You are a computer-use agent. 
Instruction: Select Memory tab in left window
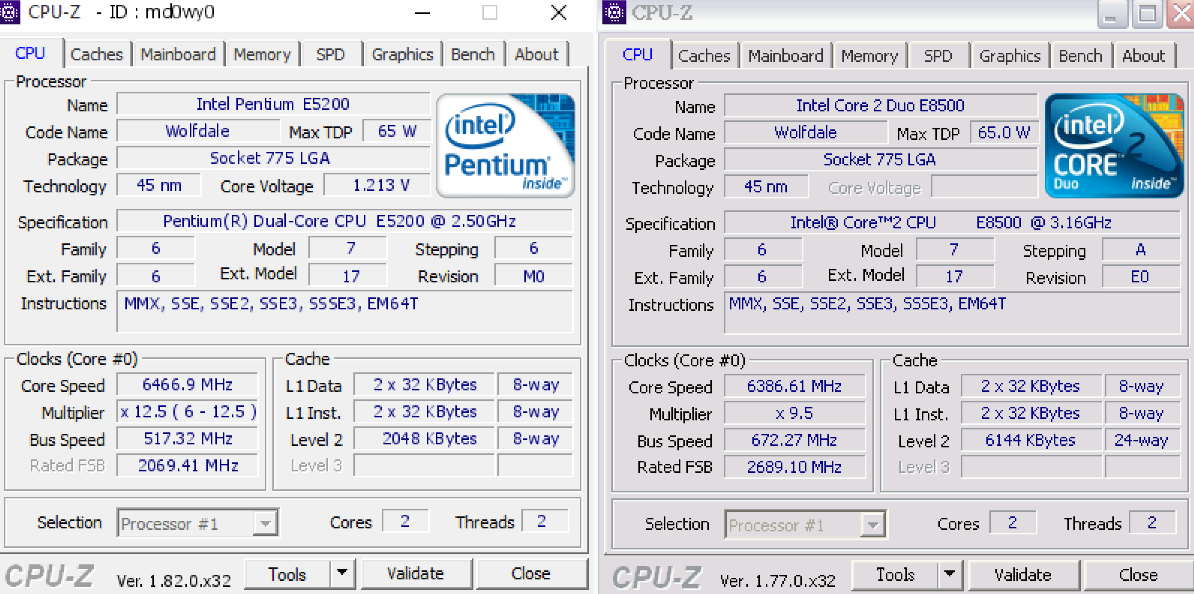point(262,55)
